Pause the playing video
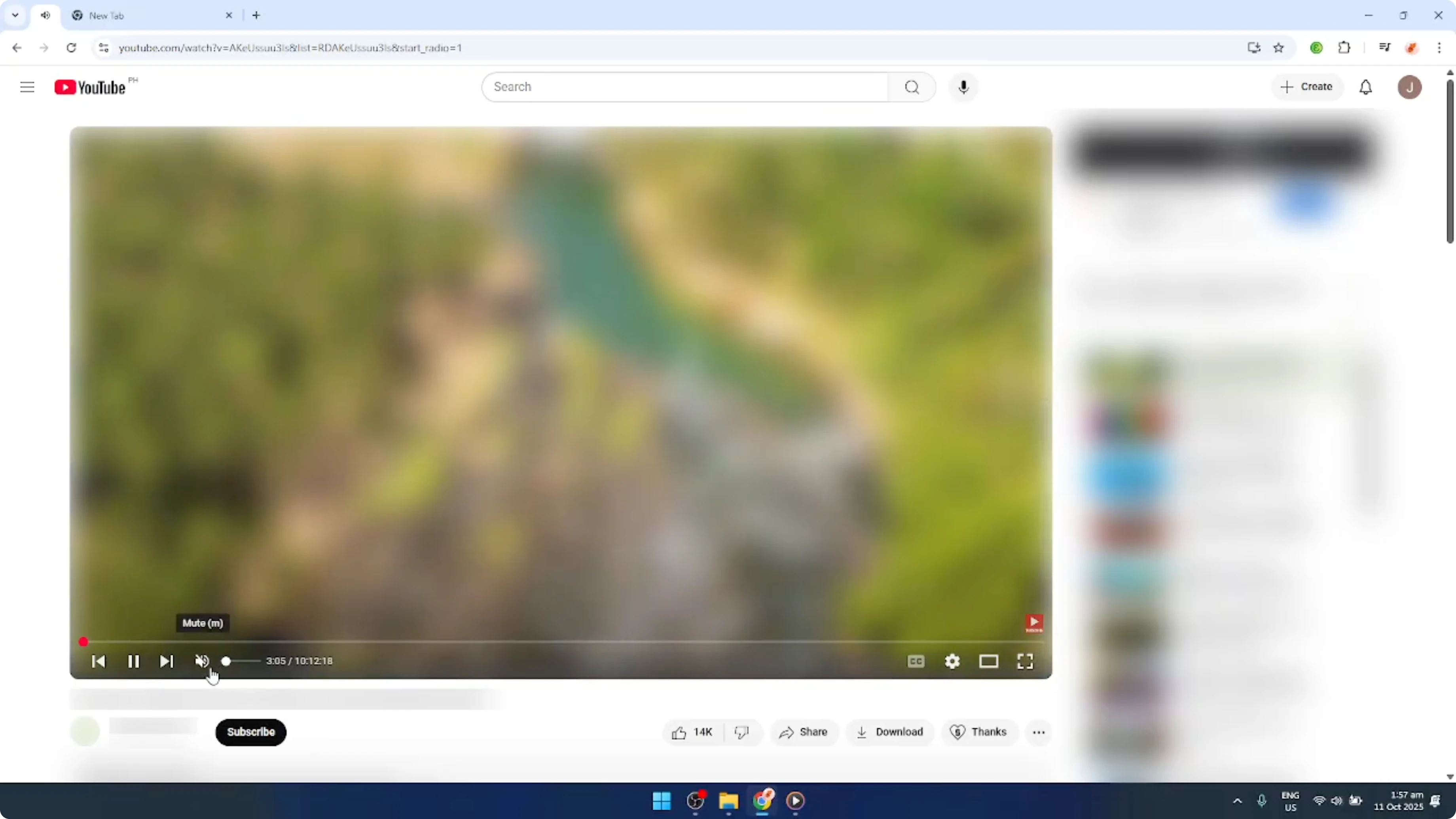1456x819 pixels. [x=133, y=661]
